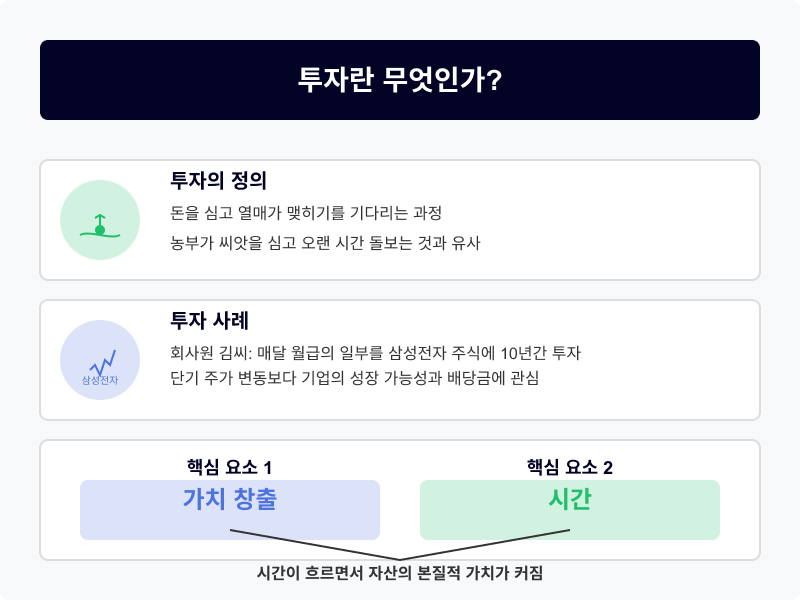Click text 돈을 심고 열매가 맺히기를 기다리는 과정
Image resolution: width=800 pixels, height=600 pixels.
(306, 213)
